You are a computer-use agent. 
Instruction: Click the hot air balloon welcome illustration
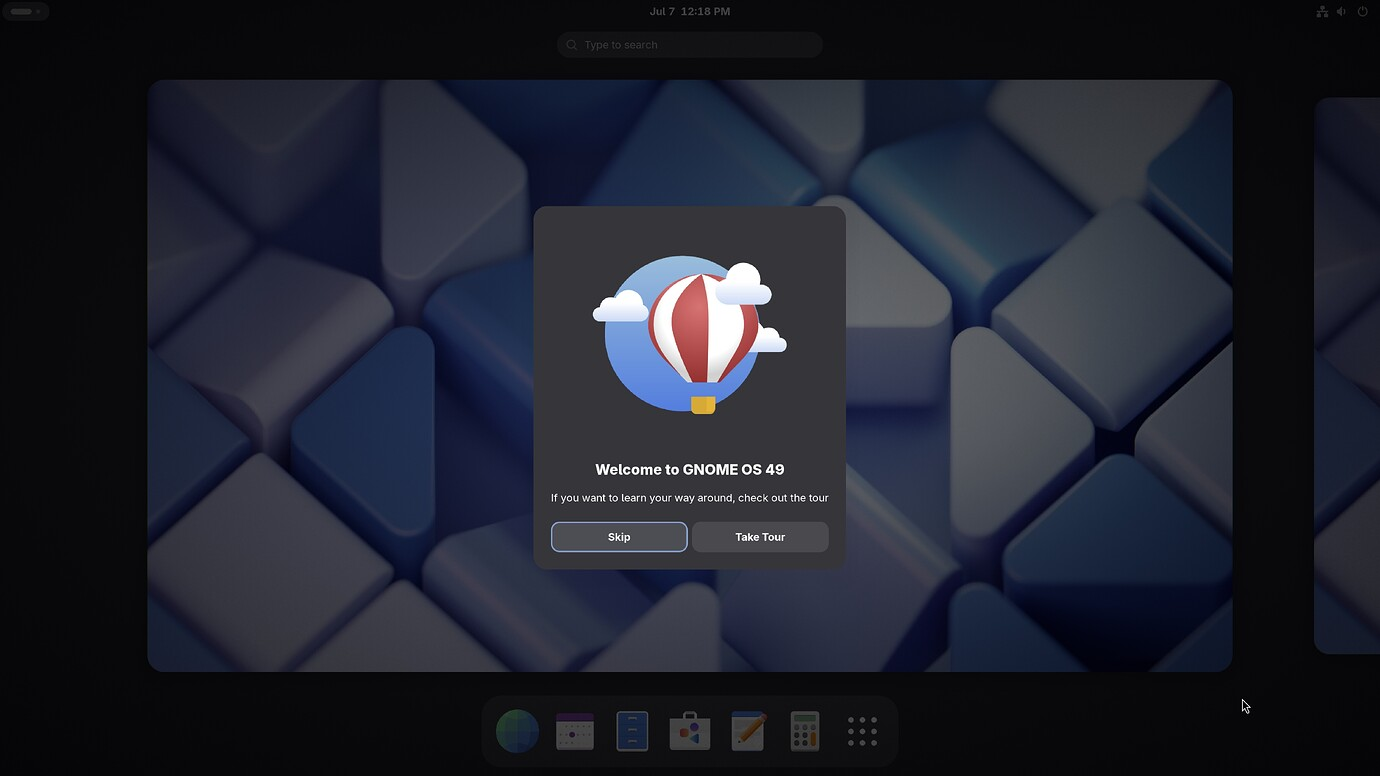click(x=689, y=334)
